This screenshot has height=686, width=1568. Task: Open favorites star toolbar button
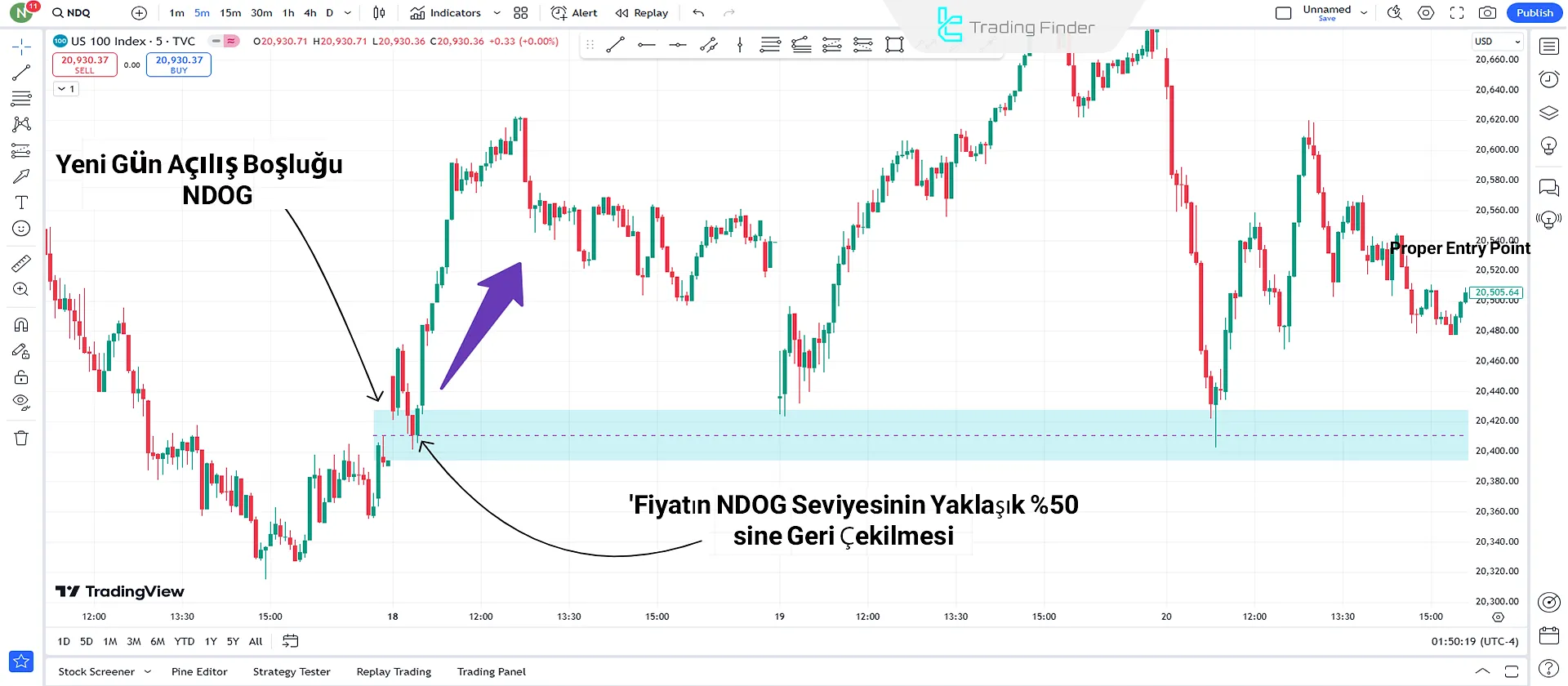pos(21,661)
